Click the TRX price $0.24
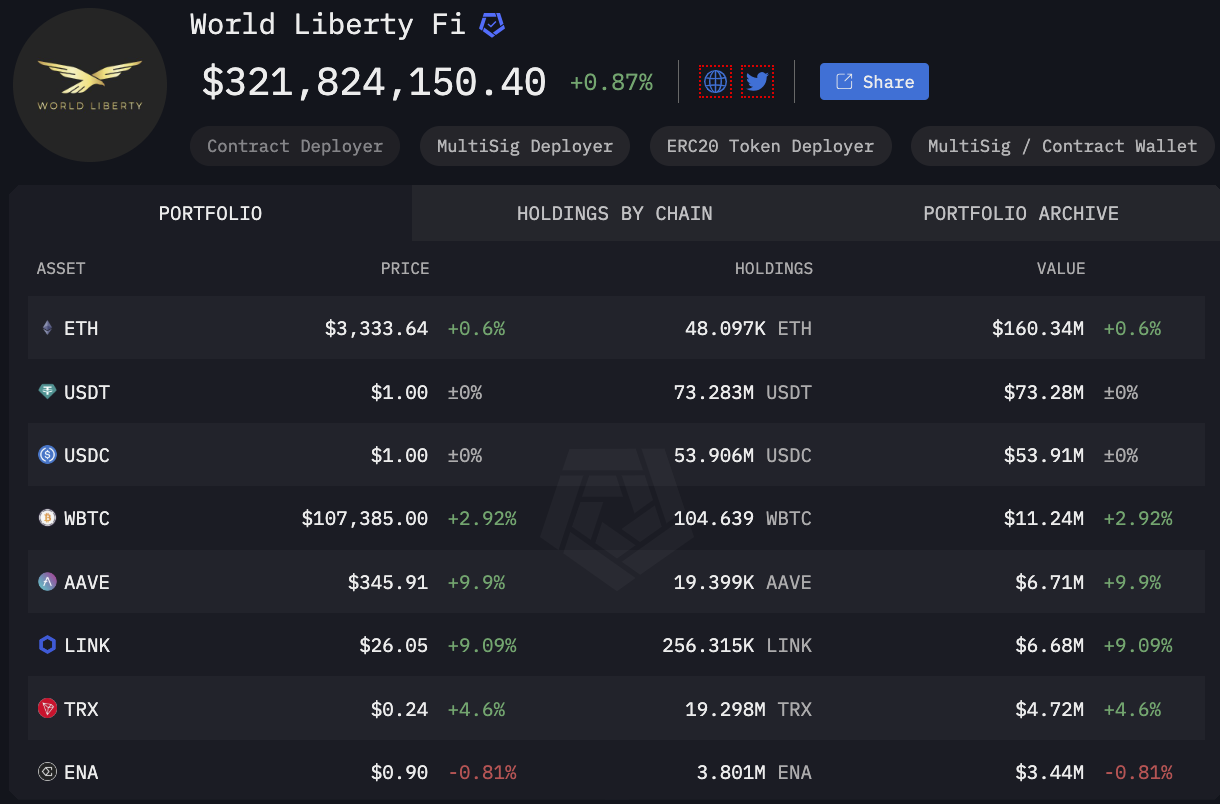This screenshot has width=1220, height=804. coord(399,709)
